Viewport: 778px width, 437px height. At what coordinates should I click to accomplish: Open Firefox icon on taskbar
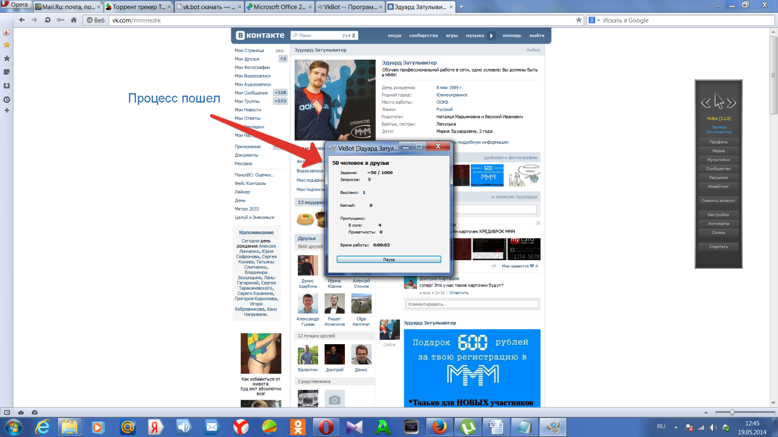(x=439, y=427)
